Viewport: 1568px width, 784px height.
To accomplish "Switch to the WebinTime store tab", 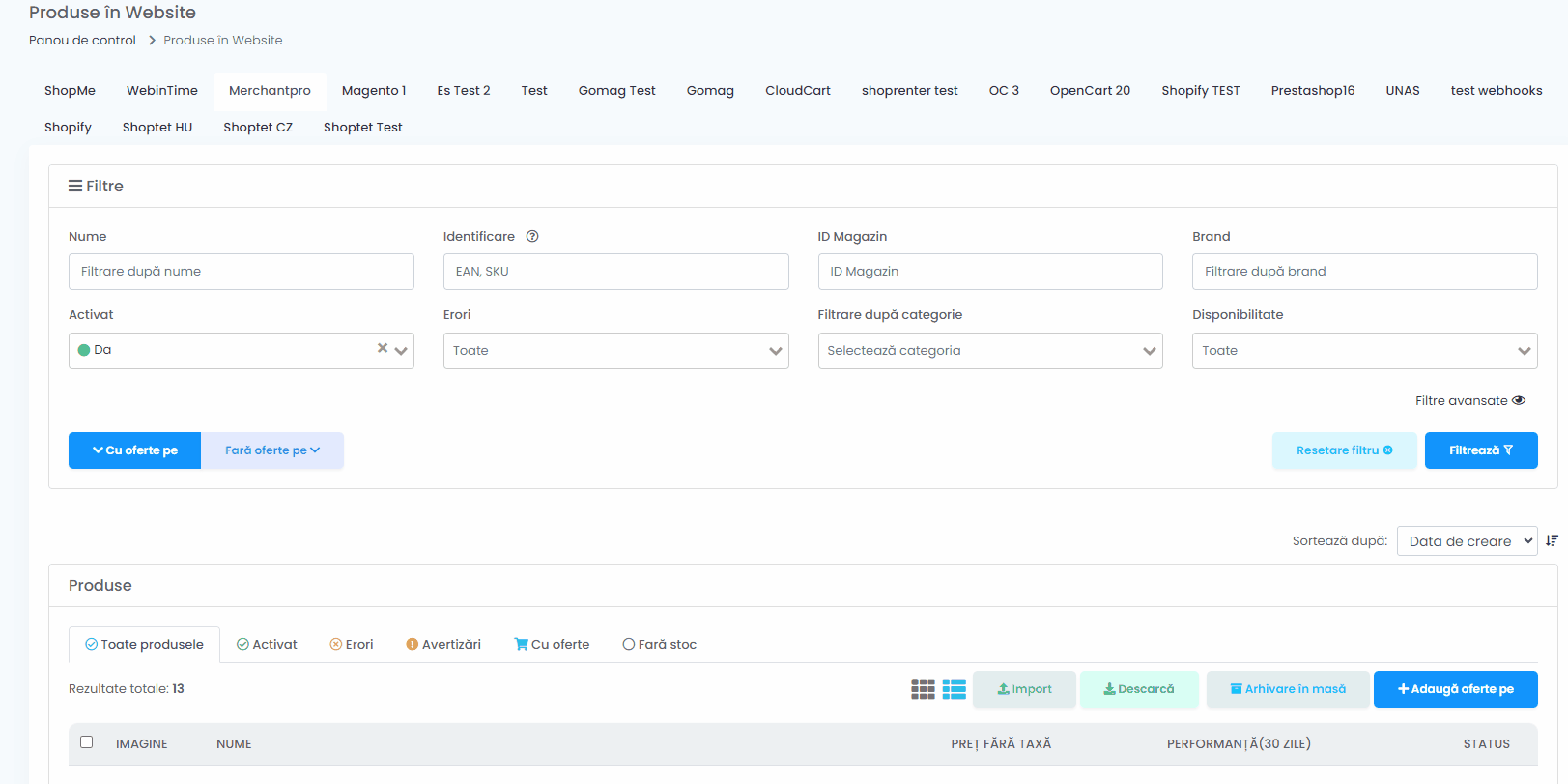I will tap(162, 90).
